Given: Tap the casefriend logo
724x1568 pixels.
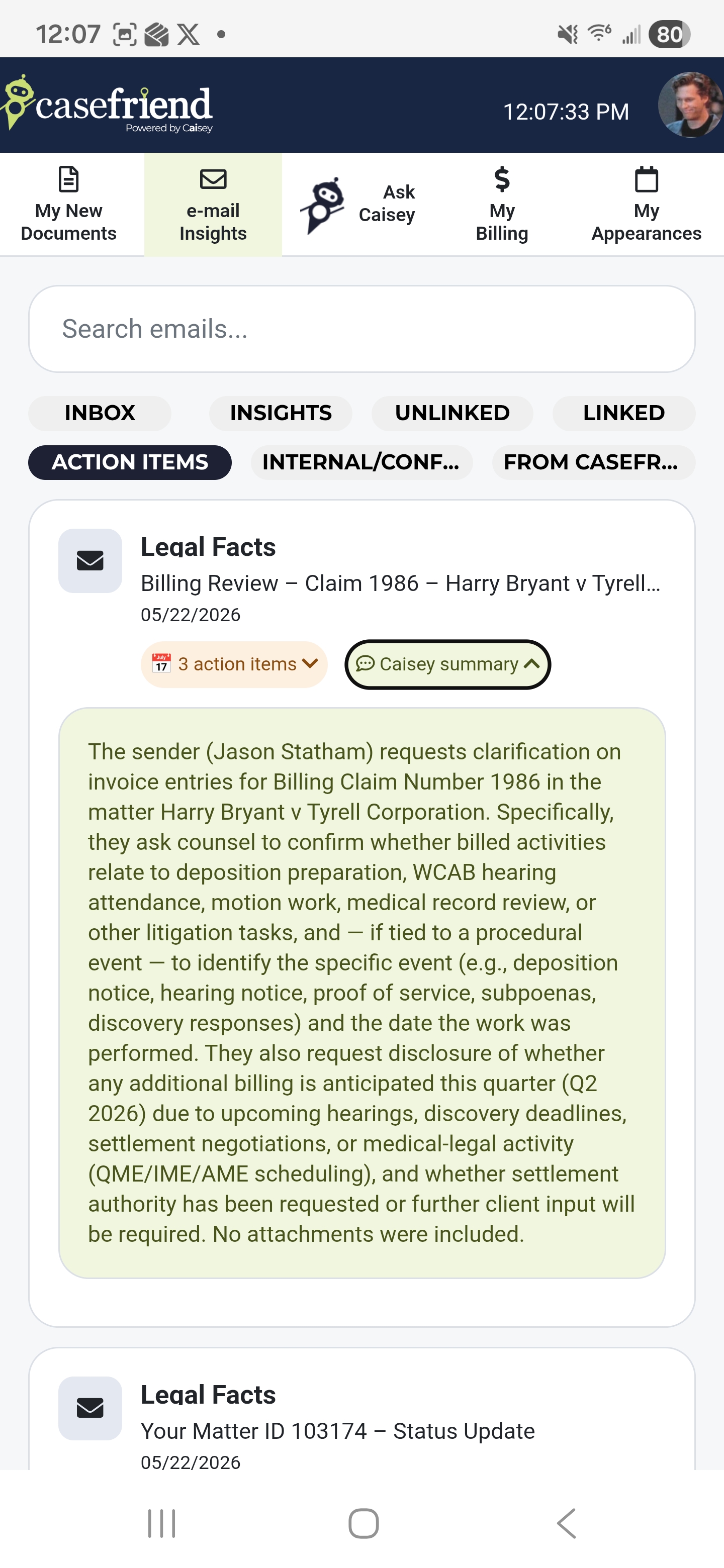Looking at the screenshot, I should [107, 105].
